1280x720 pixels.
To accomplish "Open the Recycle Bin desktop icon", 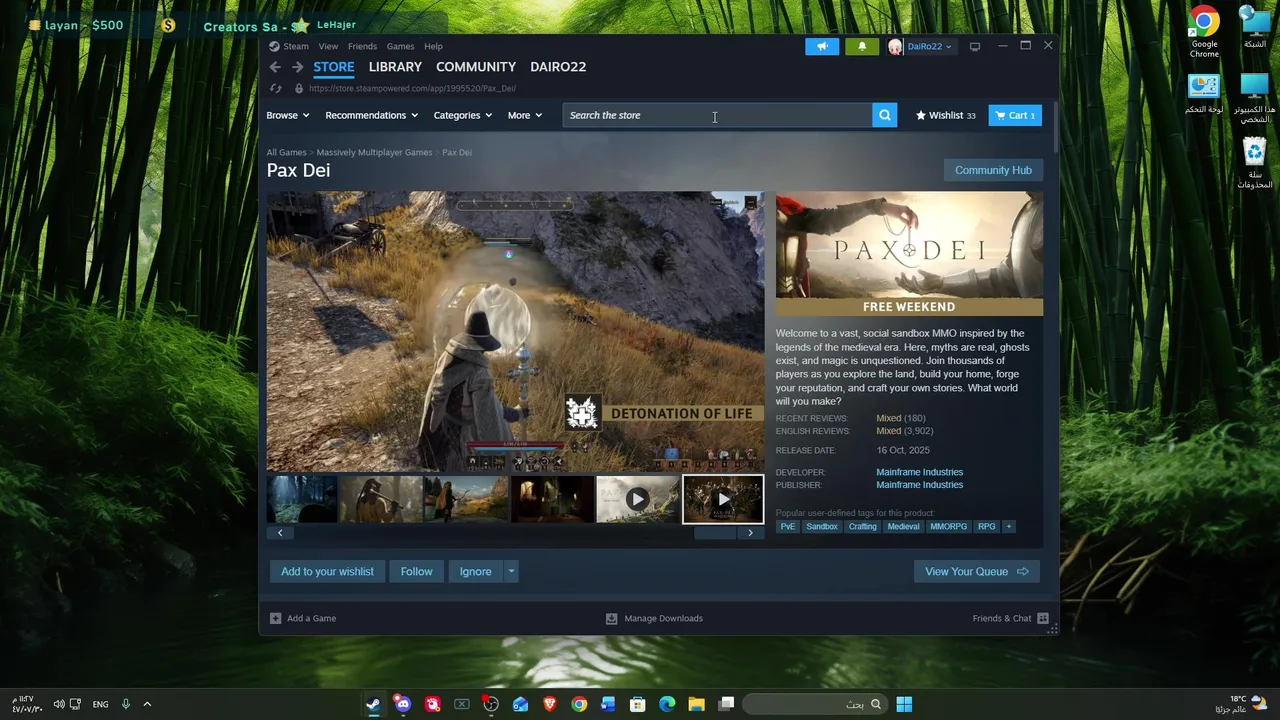I will 1254,163.
